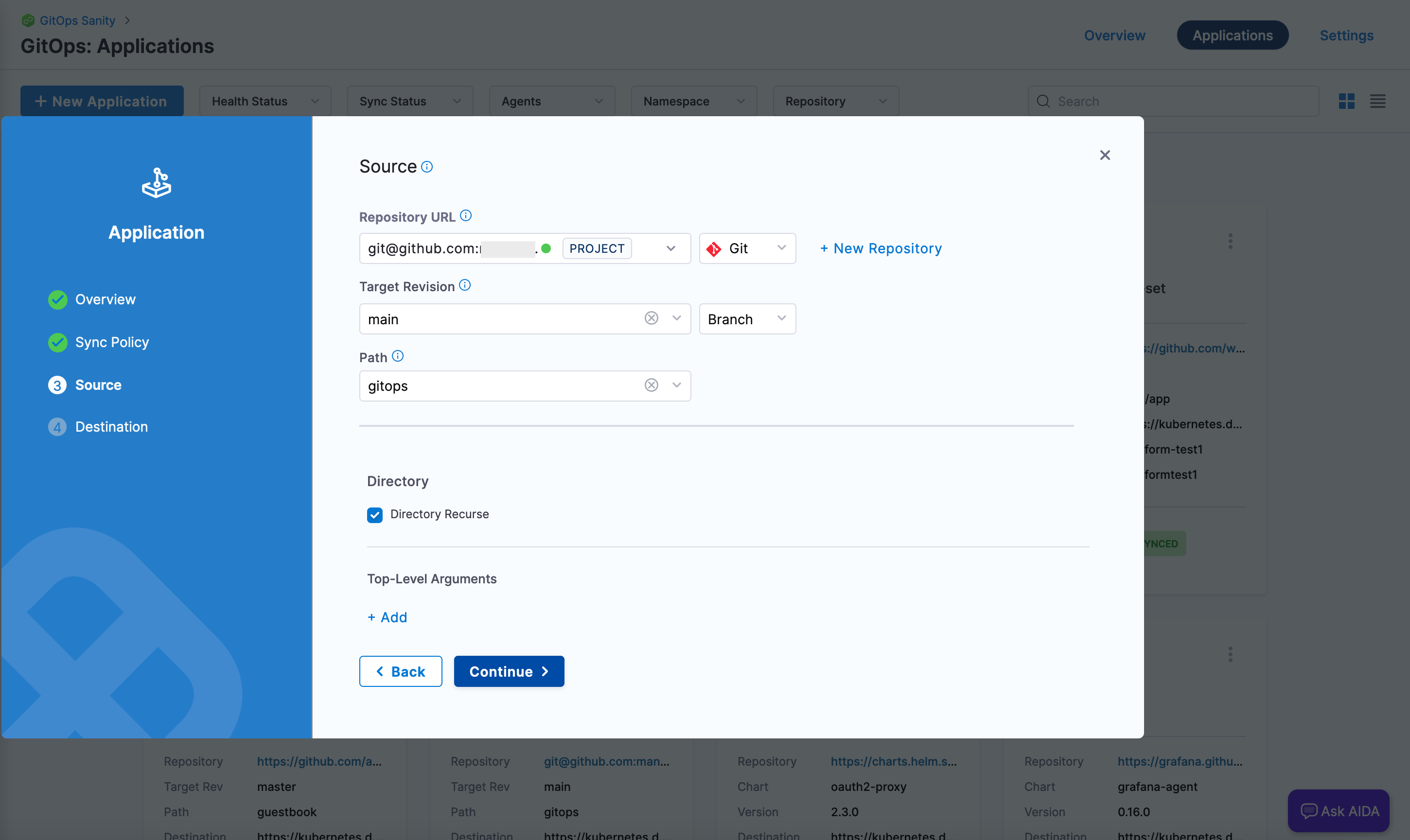The width and height of the screenshot is (1410, 840).
Task: Switch to grid view layout icon
Action: (1346, 101)
